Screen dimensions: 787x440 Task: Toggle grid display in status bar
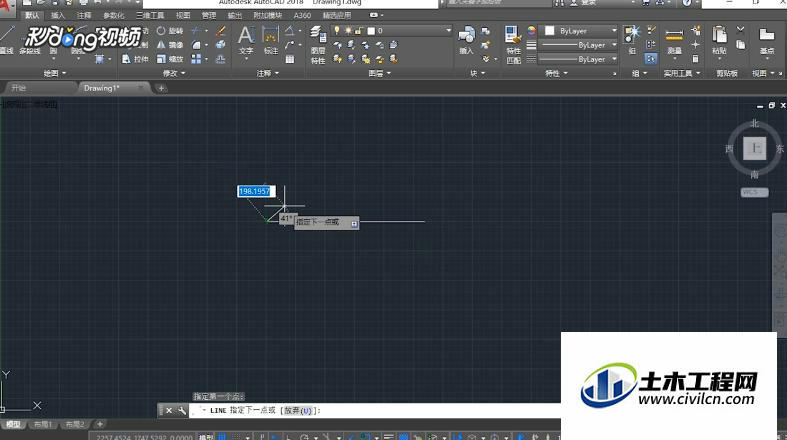[222, 437]
